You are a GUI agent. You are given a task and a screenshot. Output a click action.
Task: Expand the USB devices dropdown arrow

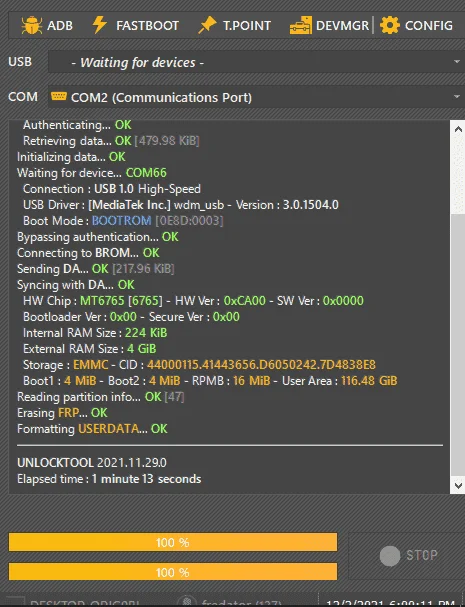(457, 62)
